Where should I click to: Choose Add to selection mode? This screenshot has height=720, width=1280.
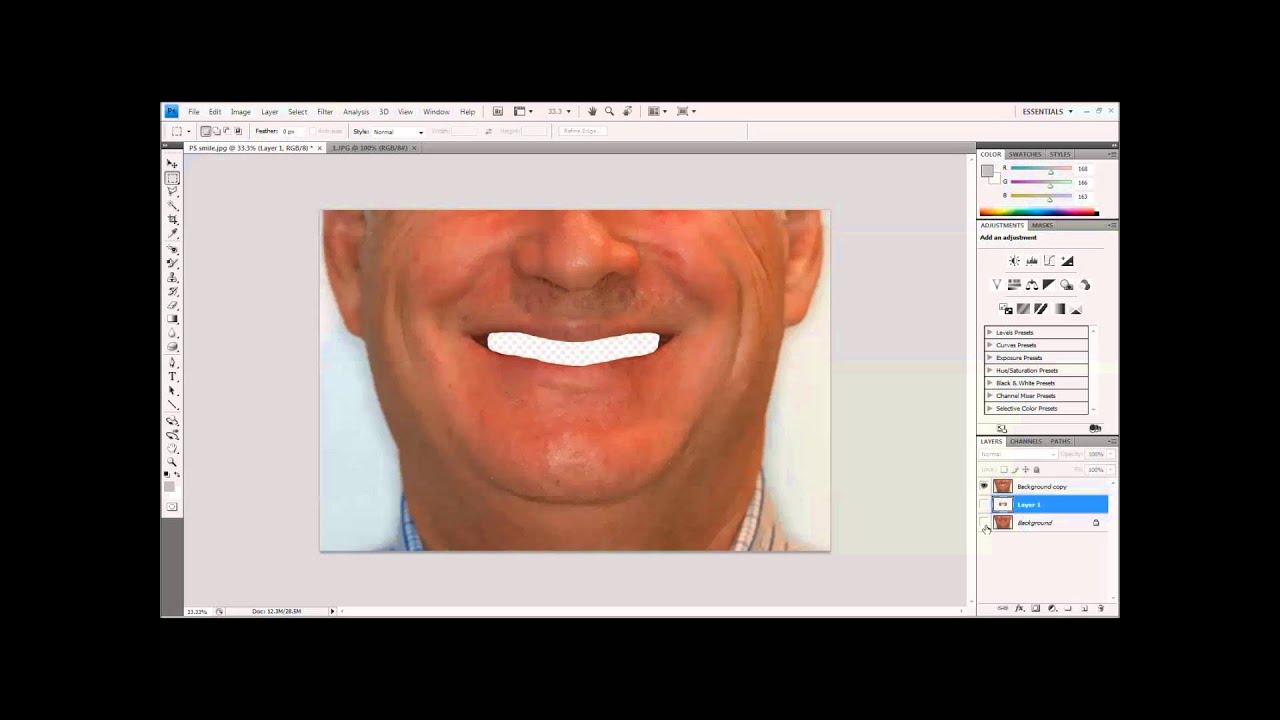216,131
